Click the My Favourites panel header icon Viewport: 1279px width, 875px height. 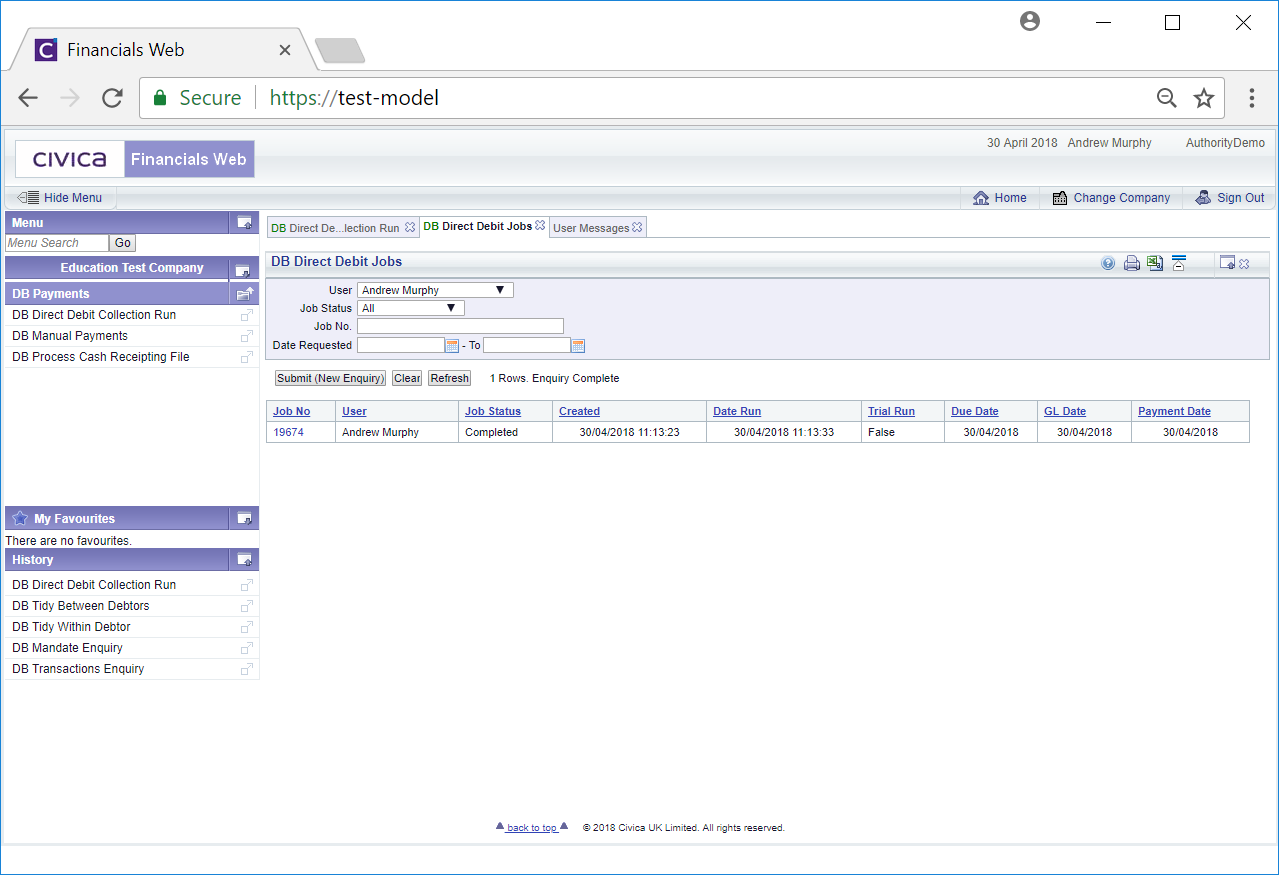[244, 518]
